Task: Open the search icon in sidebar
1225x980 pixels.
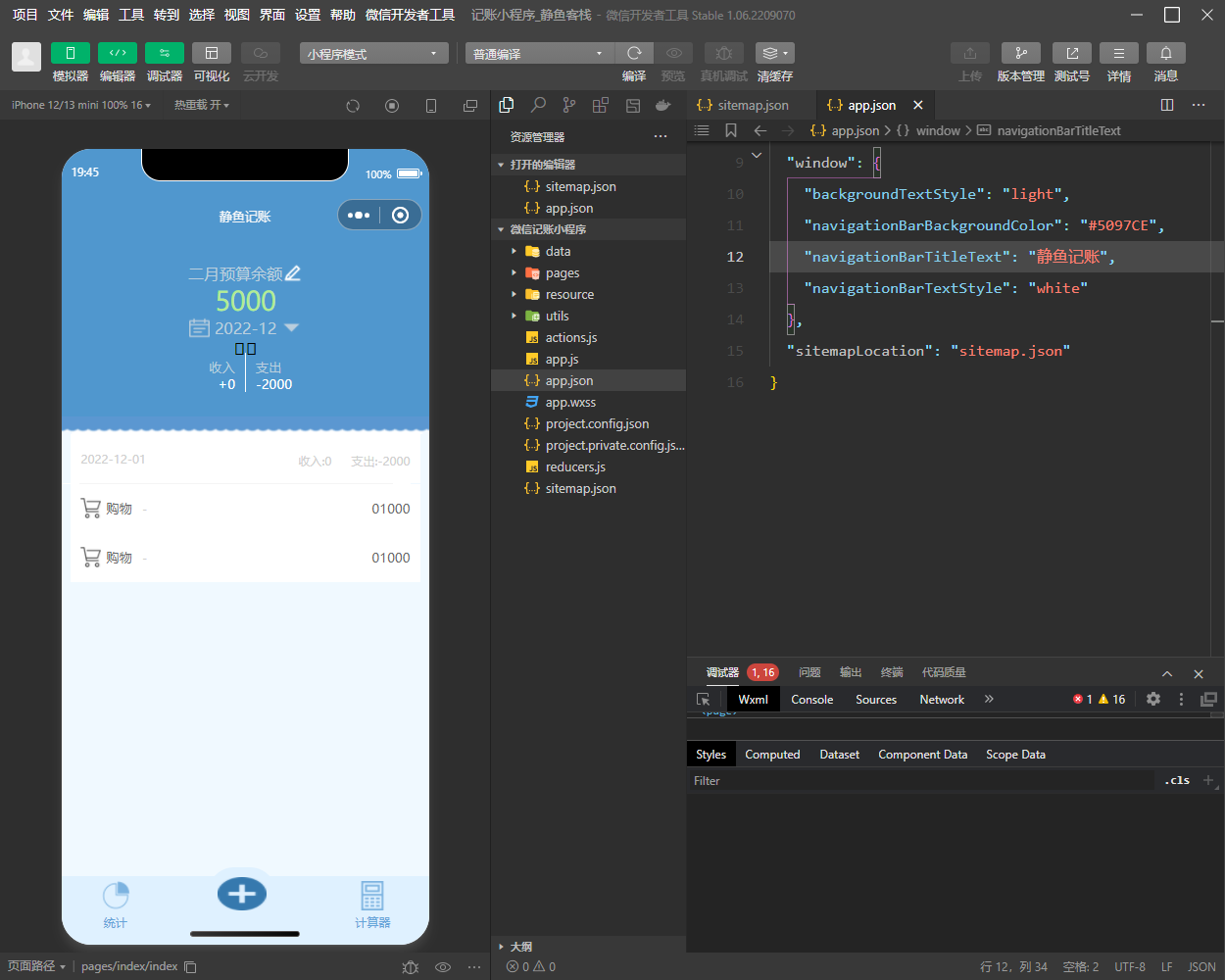Action: pos(538,105)
